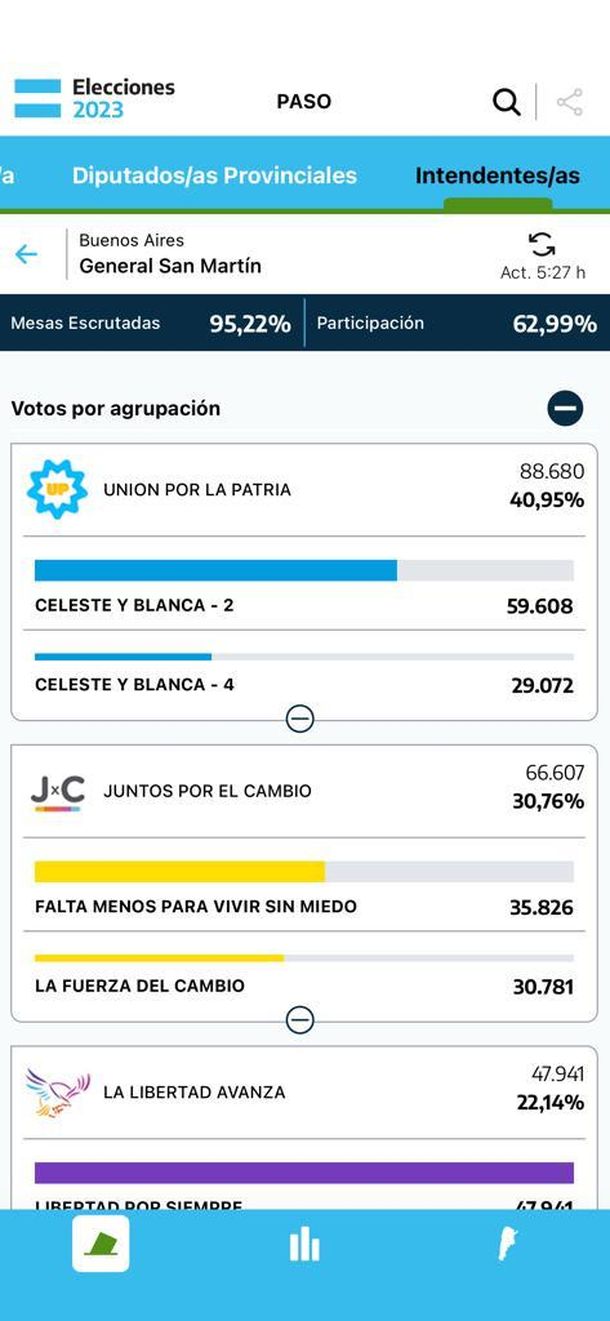This screenshot has width=610, height=1321.
Task: Tap the Union por la Patria logo
Action: click(x=56, y=490)
